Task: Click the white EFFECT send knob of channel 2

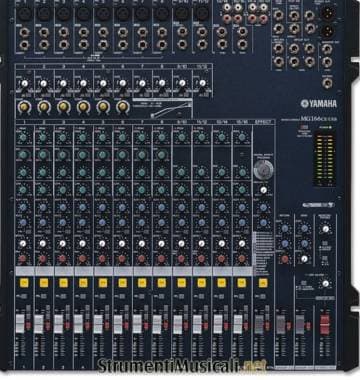Action: click(x=43, y=244)
